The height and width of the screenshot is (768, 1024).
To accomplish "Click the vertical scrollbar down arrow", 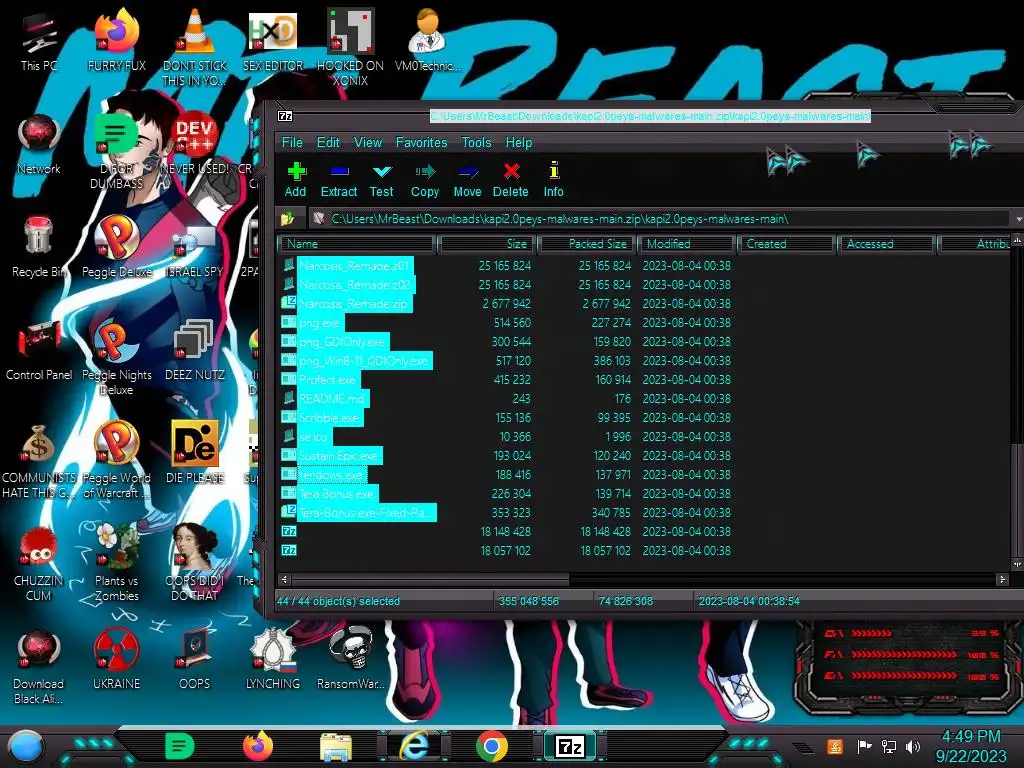I will 1017,564.
